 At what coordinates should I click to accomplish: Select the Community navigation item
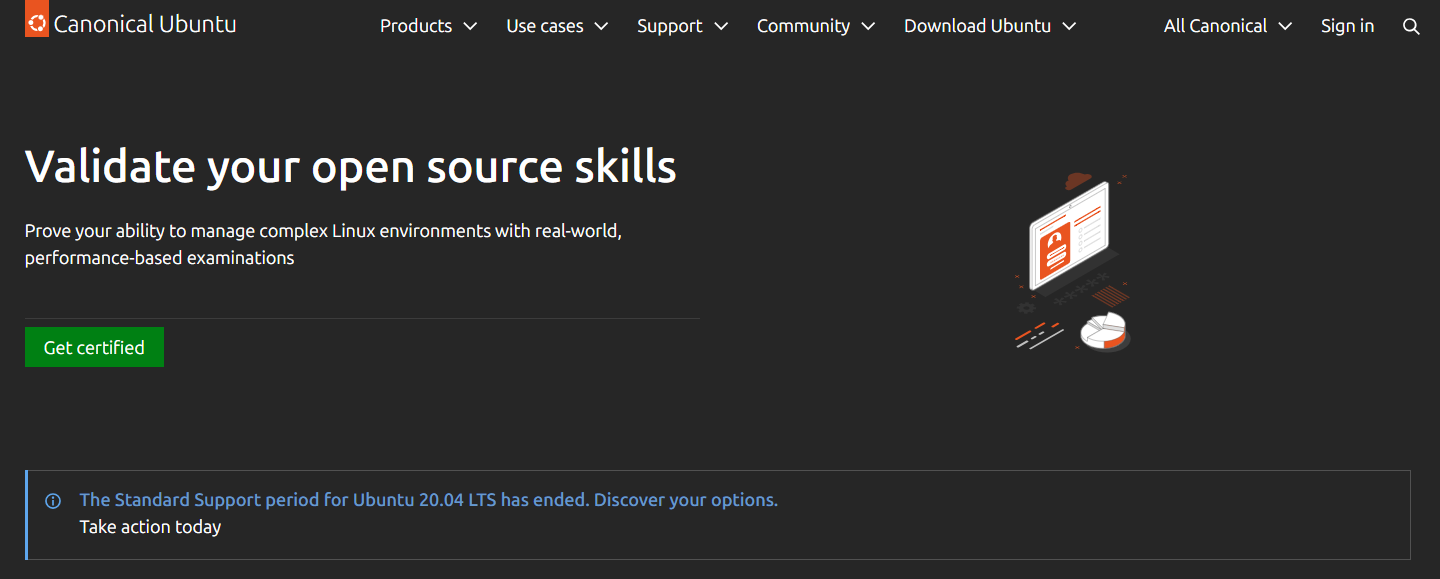click(803, 27)
